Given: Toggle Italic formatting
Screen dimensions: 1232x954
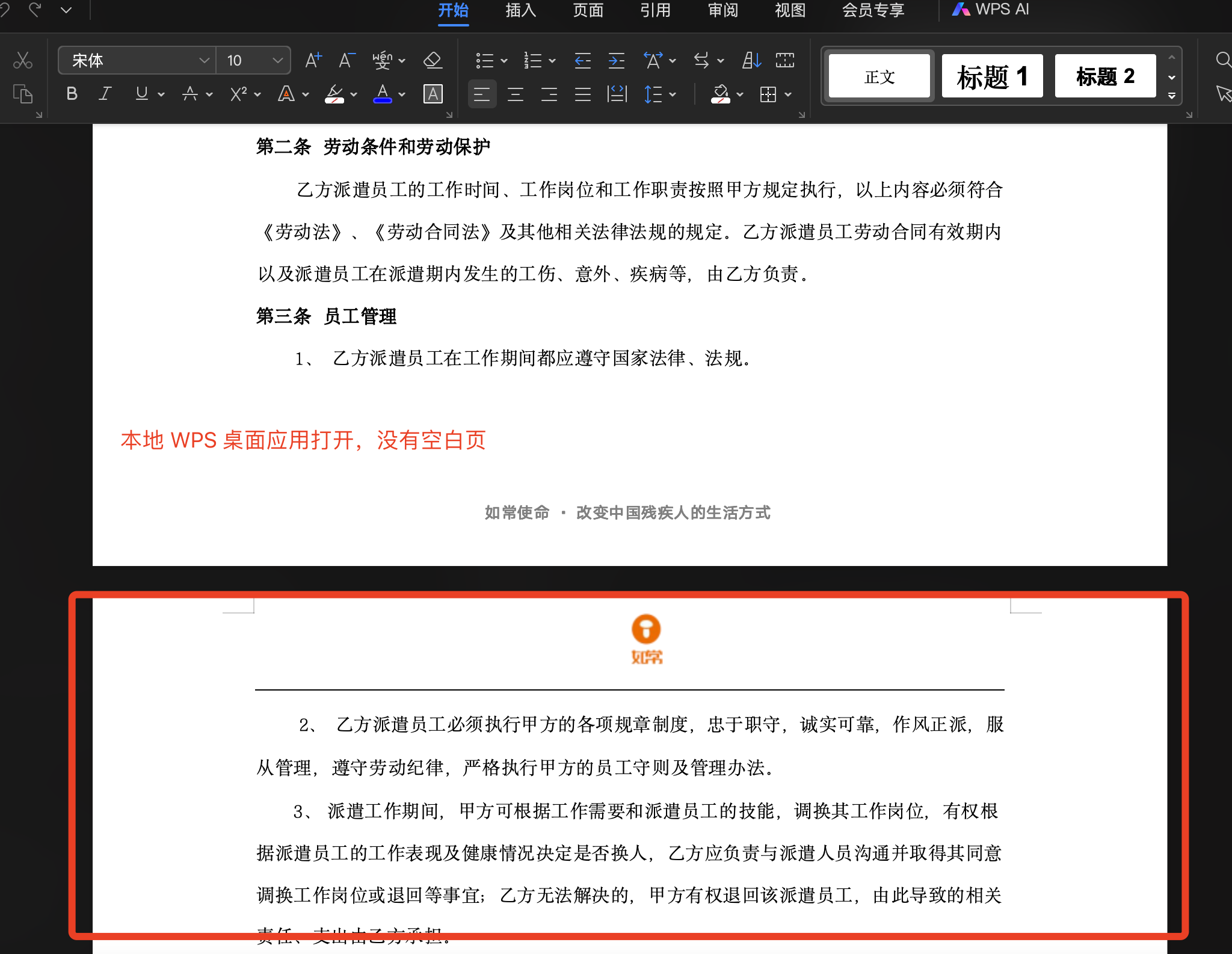Looking at the screenshot, I should tap(105, 94).
